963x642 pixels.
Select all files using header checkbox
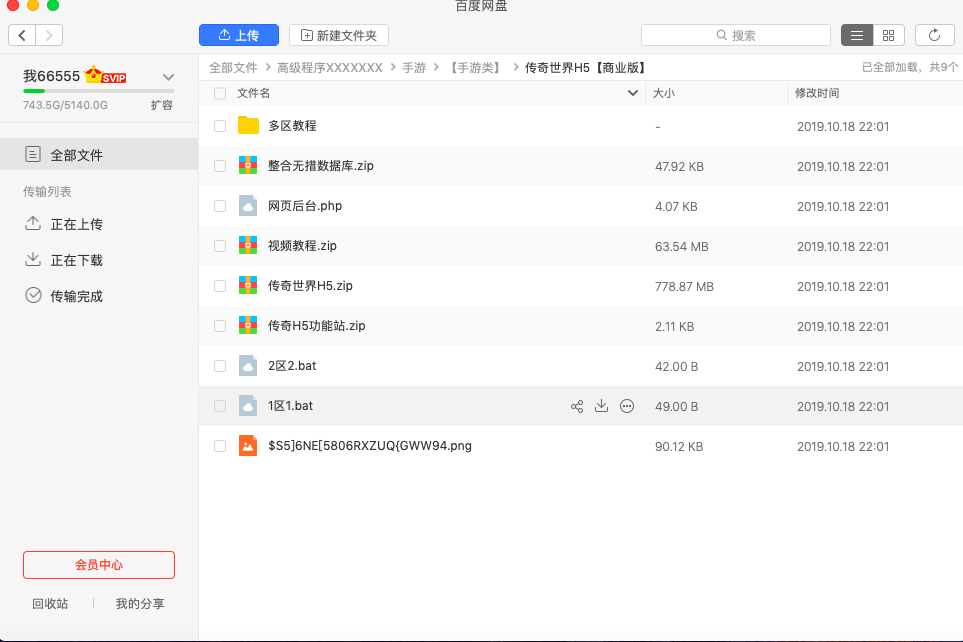click(x=220, y=93)
